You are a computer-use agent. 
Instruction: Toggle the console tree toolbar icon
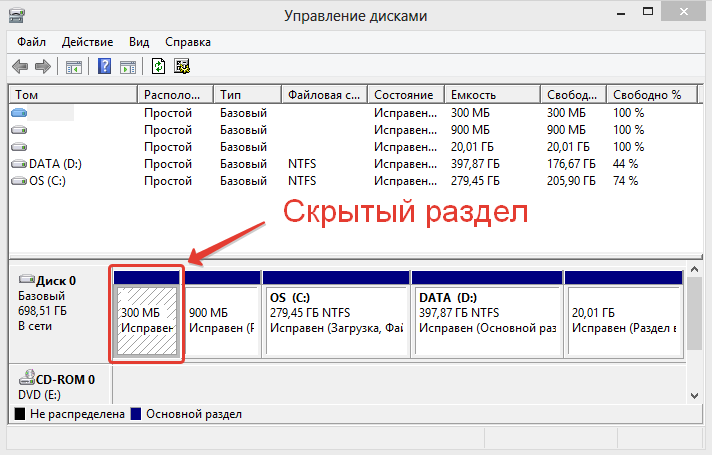(x=74, y=67)
